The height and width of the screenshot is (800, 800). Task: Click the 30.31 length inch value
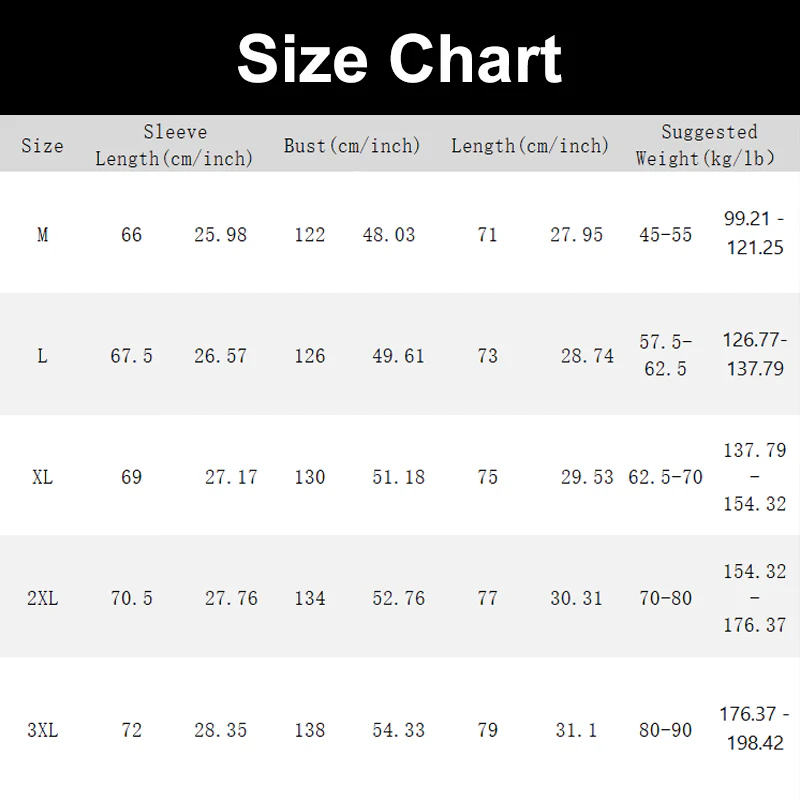tap(576, 598)
